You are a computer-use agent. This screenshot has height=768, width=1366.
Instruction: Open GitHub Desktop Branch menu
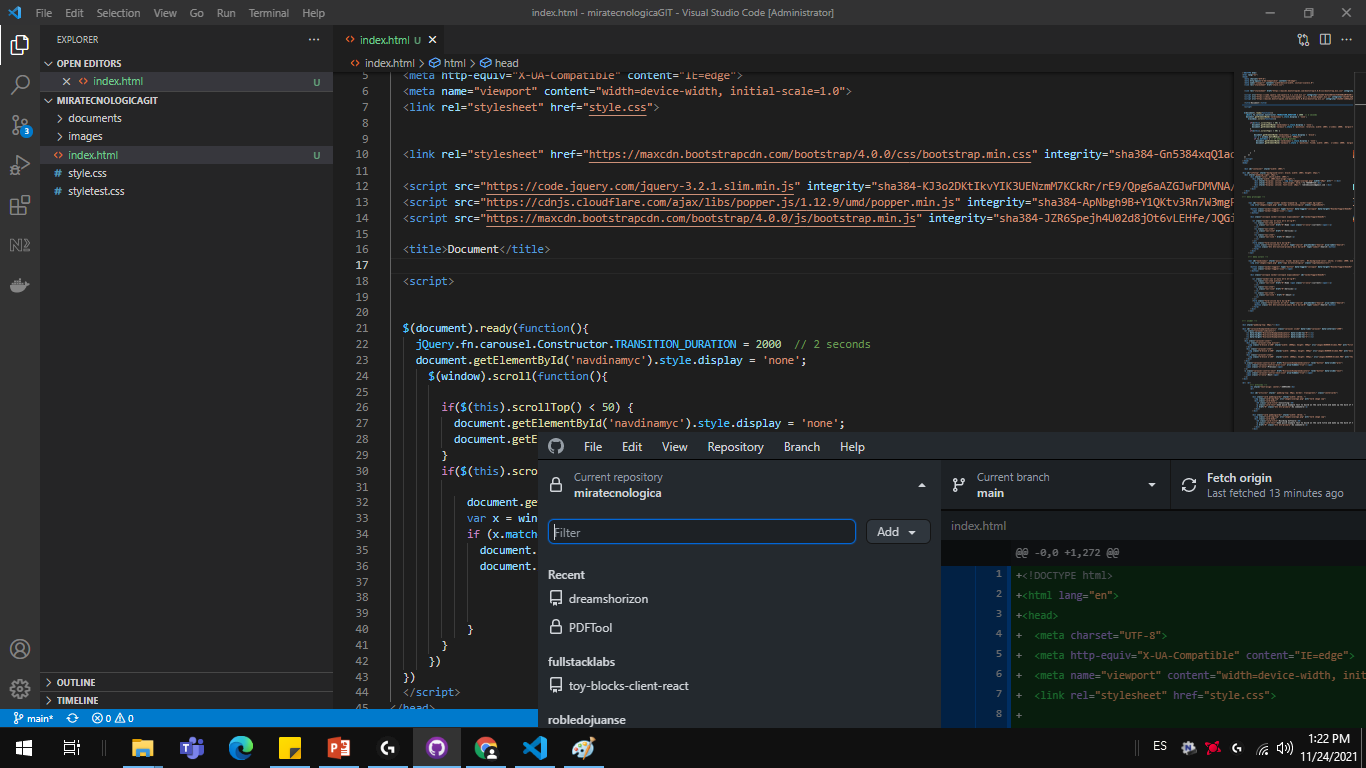click(x=802, y=447)
